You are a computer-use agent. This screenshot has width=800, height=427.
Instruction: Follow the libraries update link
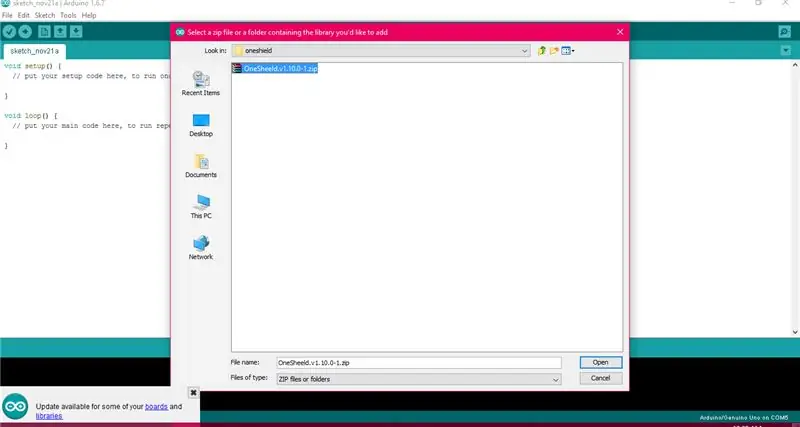pyautogui.click(x=49, y=416)
